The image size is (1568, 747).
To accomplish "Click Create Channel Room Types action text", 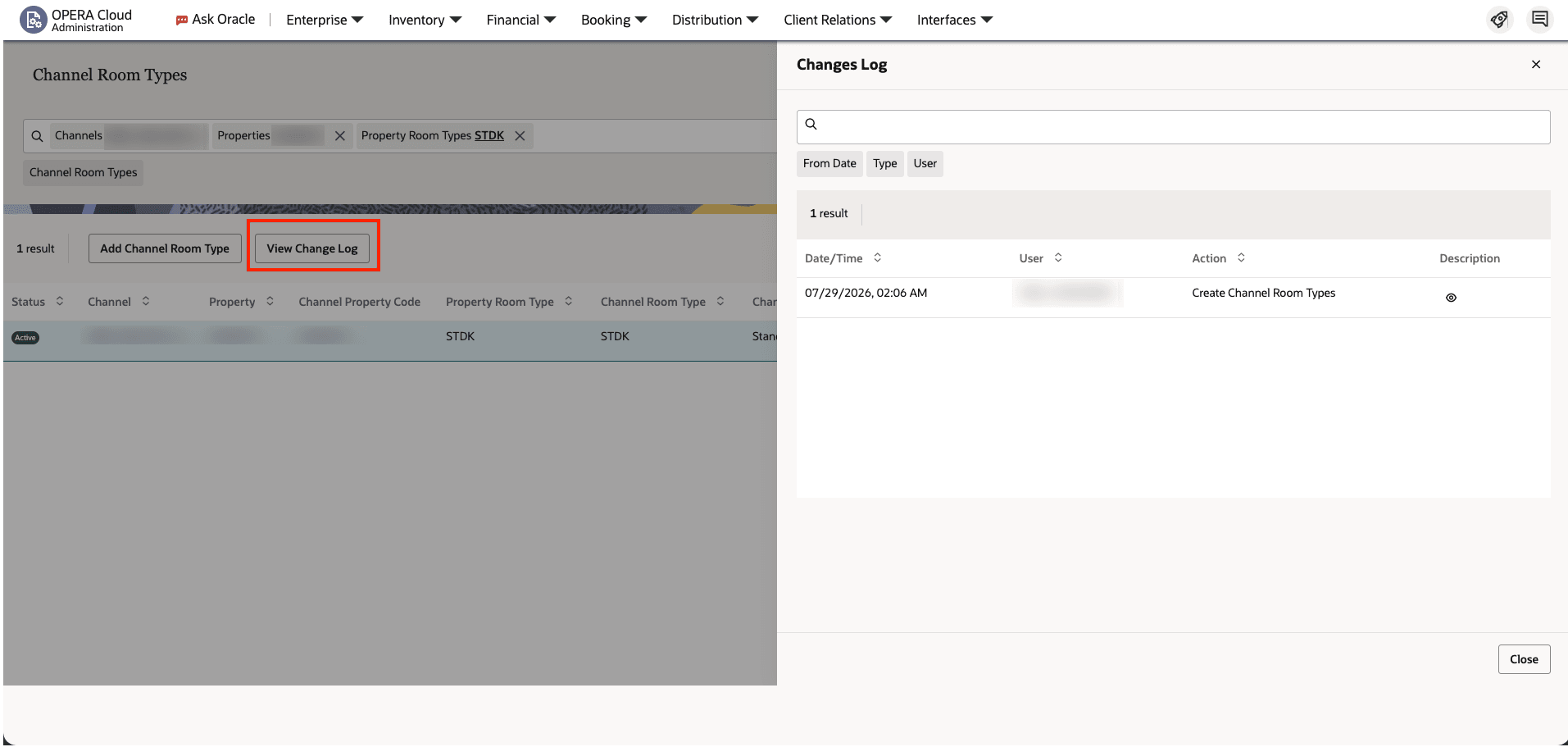I will (x=1263, y=293).
